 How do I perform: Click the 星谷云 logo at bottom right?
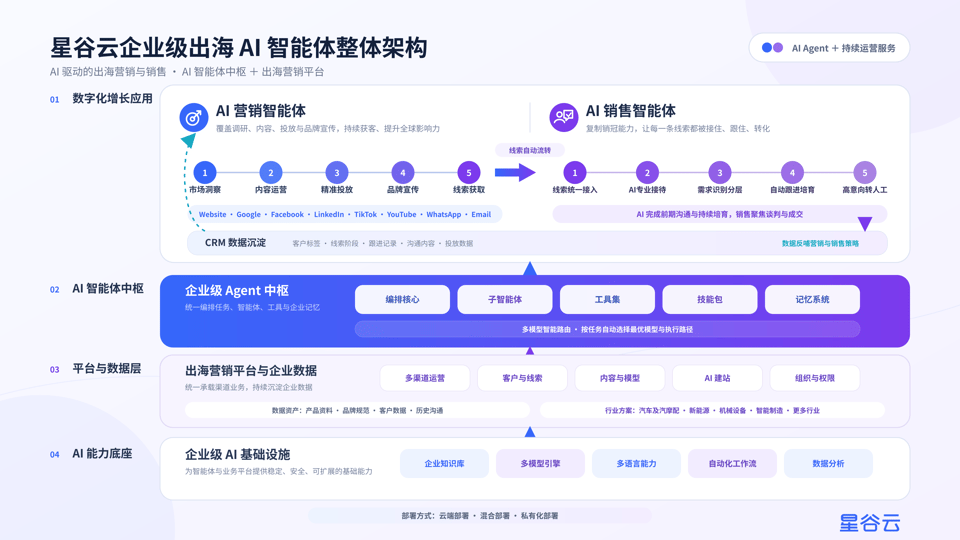(869, 523)
